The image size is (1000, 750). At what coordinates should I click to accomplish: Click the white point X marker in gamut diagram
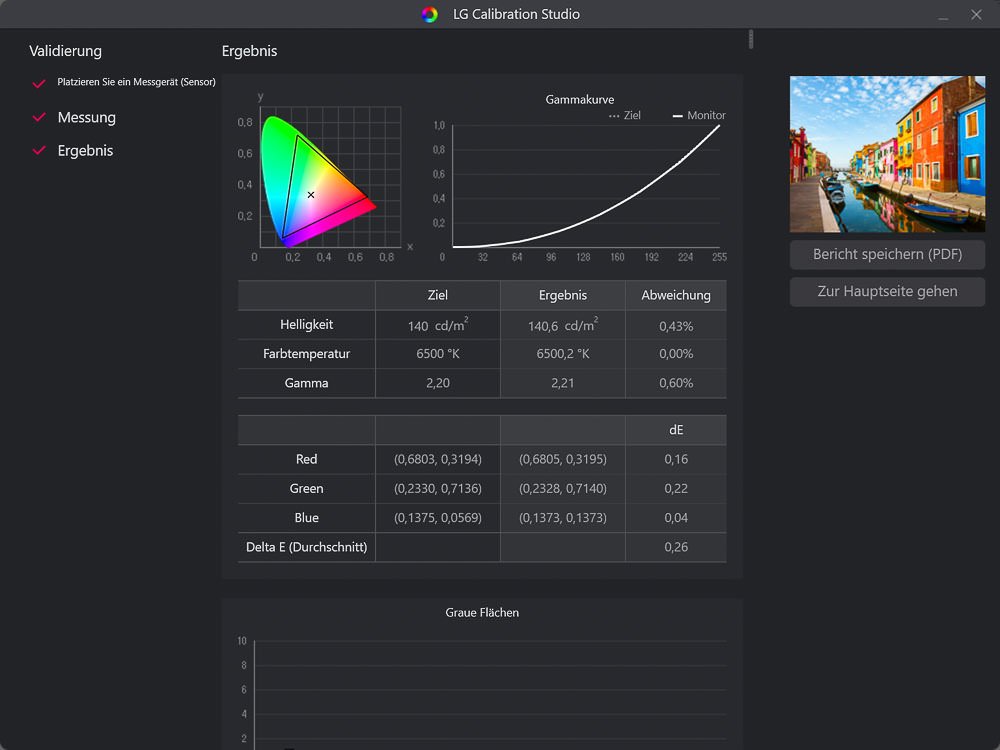pyautogui.click(x=311, y=195)
